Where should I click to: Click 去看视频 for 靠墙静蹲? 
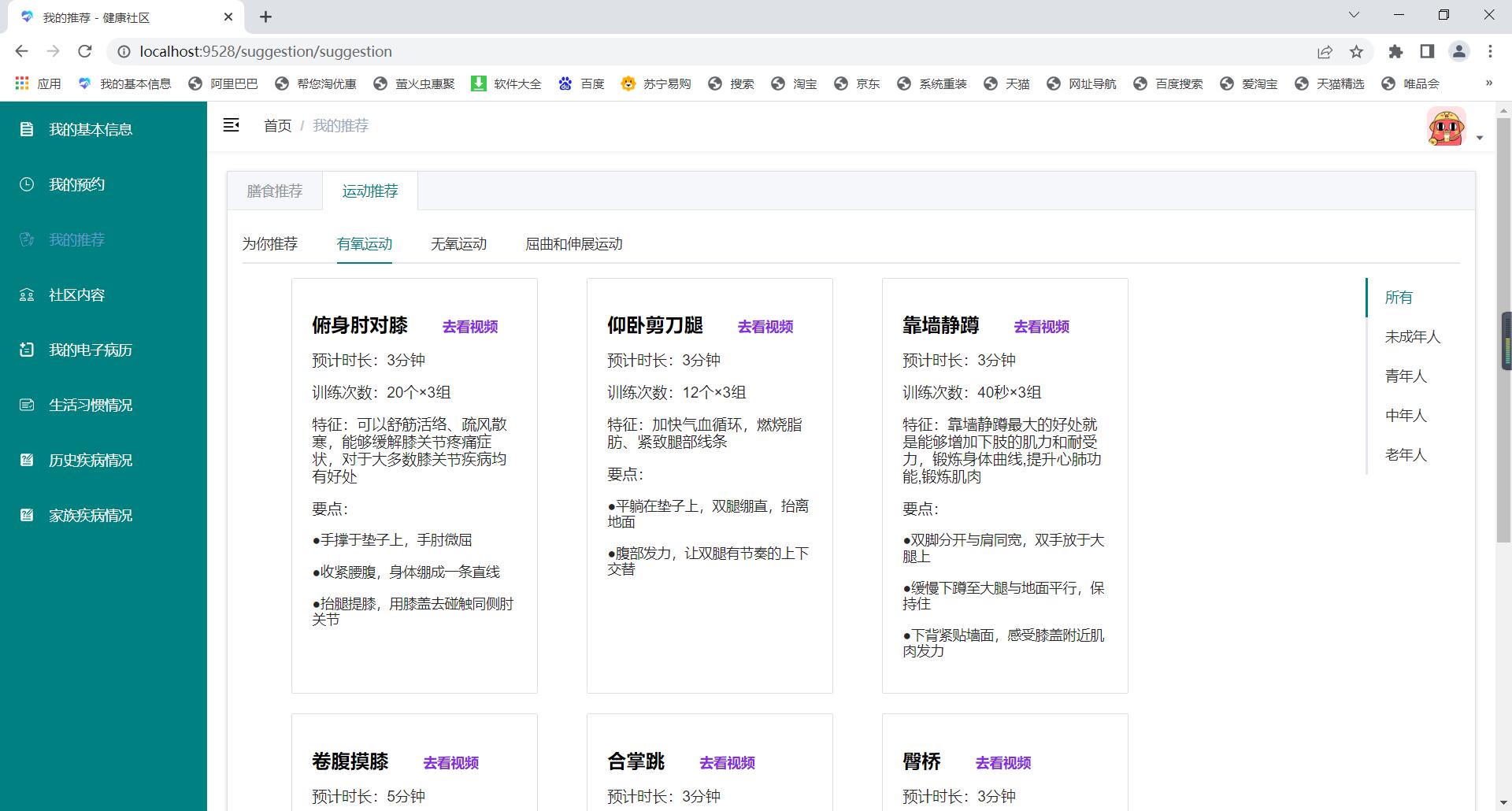(x=1042, y=327)
